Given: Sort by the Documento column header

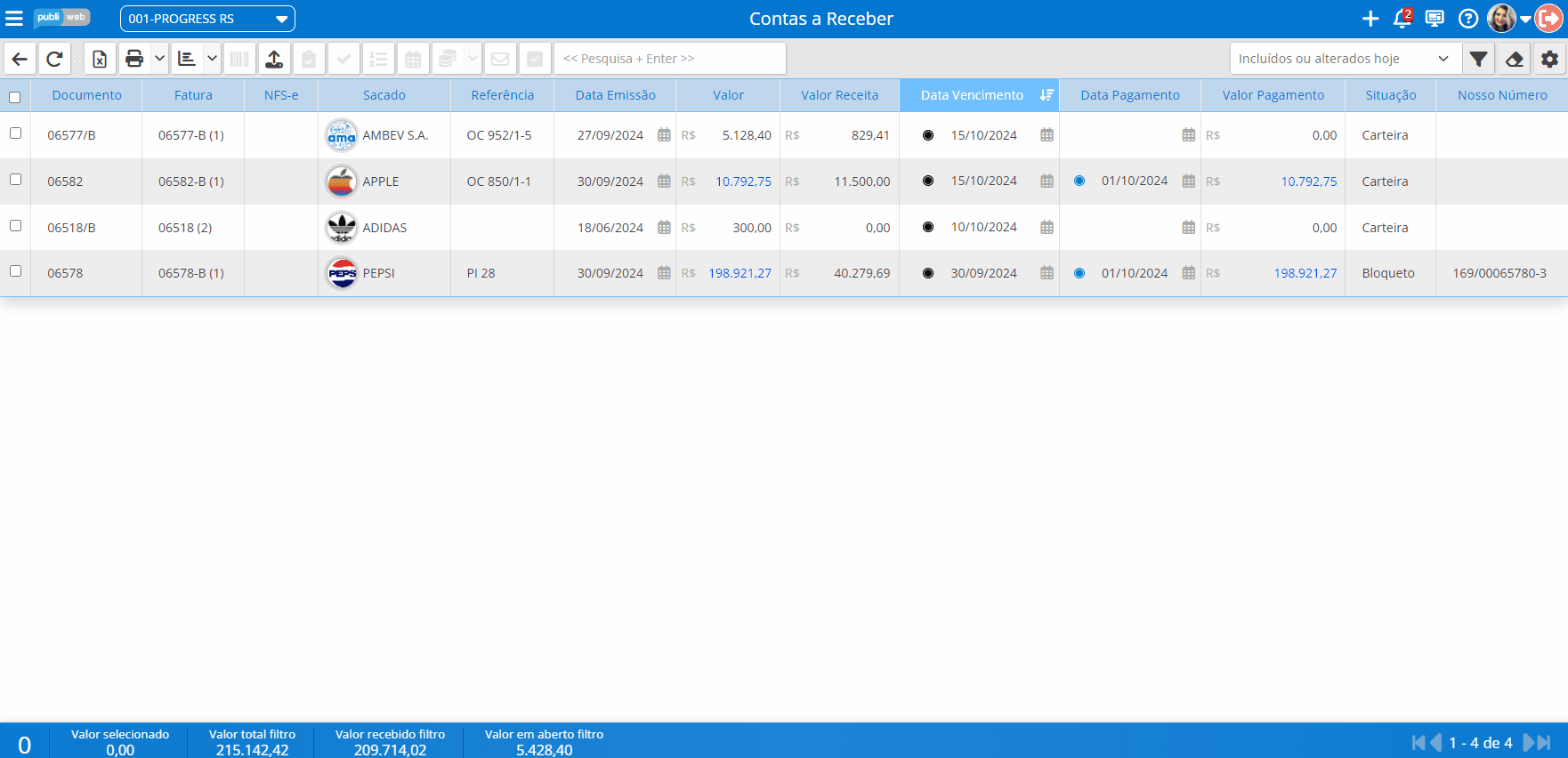Looking at the screenshot, I should click(x=86, y=95).
